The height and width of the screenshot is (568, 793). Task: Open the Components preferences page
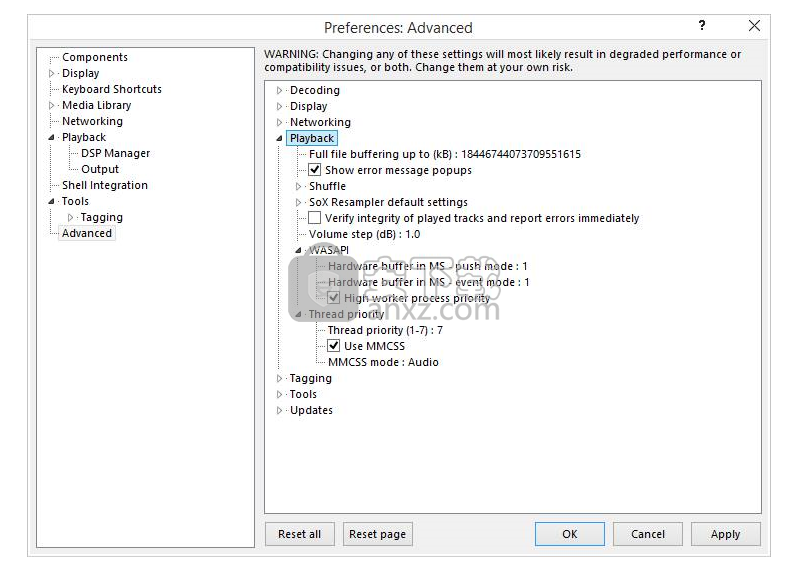[x=95, y=57]
